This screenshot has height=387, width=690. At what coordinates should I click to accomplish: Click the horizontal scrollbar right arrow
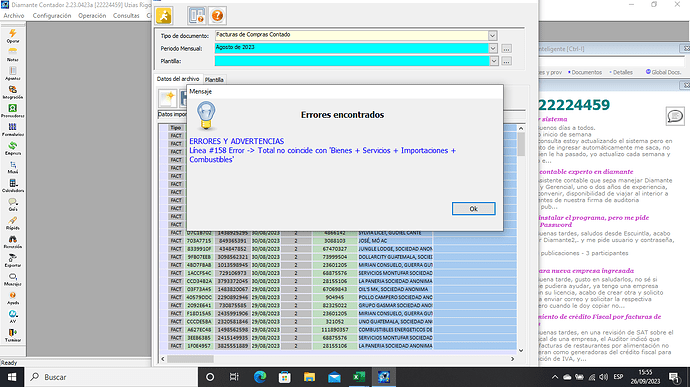pyautogui.click(x=512, y=359)
